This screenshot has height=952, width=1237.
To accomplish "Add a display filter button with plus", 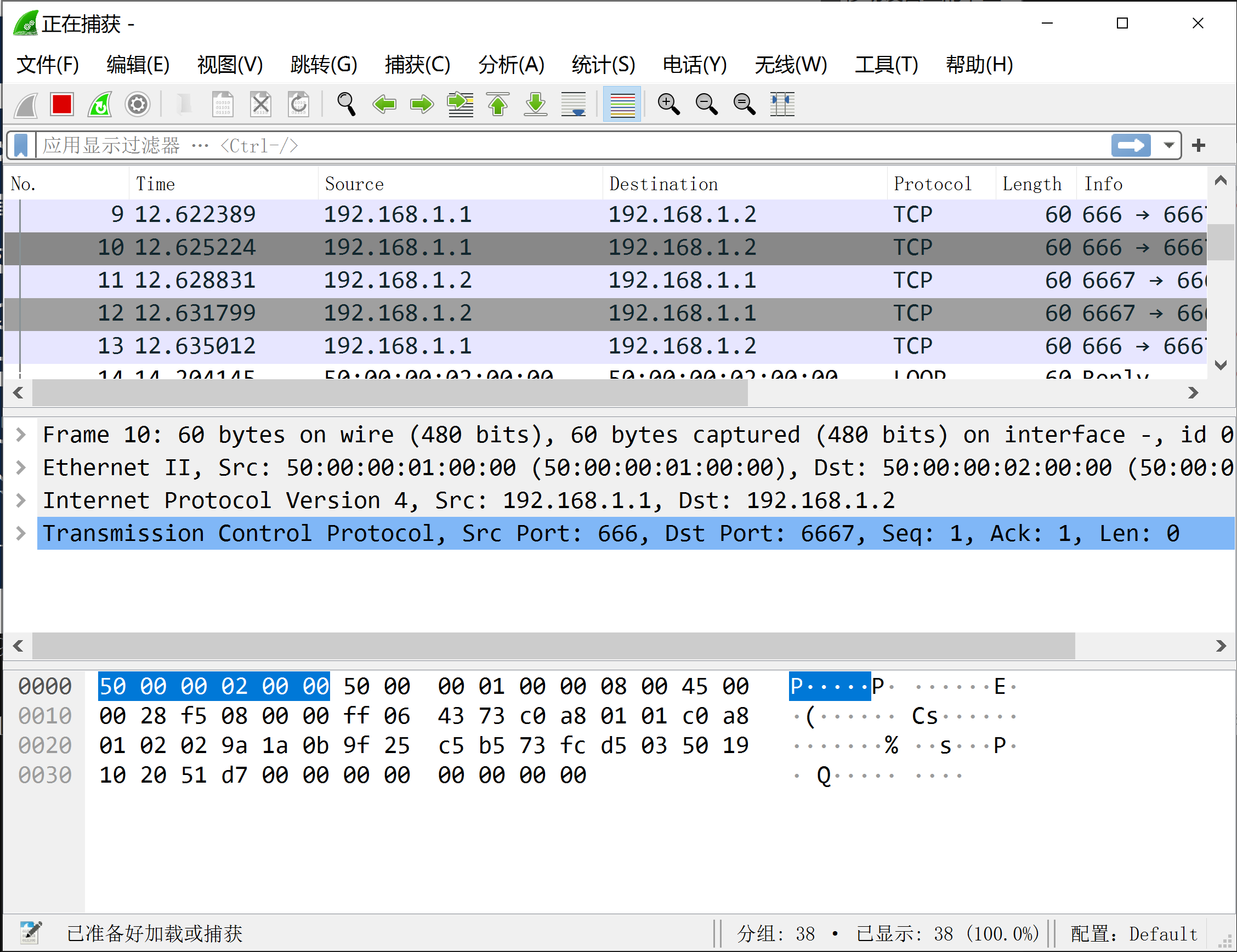I will (1198, 145).
